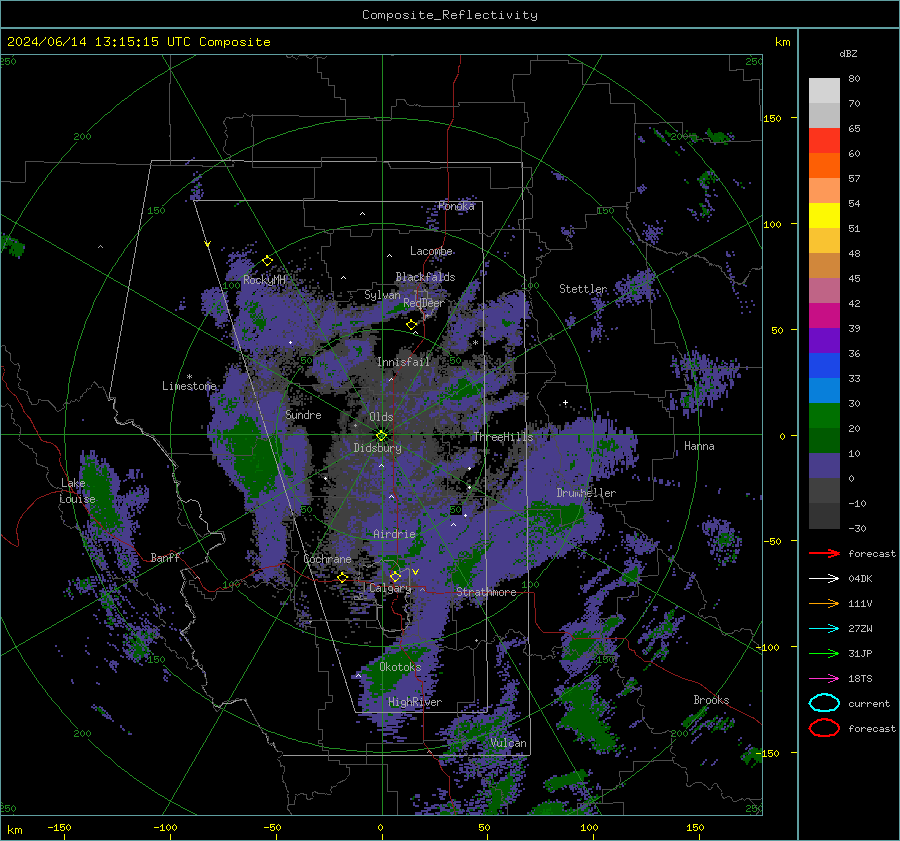Click the red forecast ellipse in legend
This screenshot has height=841, width=900.
(x=824, y=728)
